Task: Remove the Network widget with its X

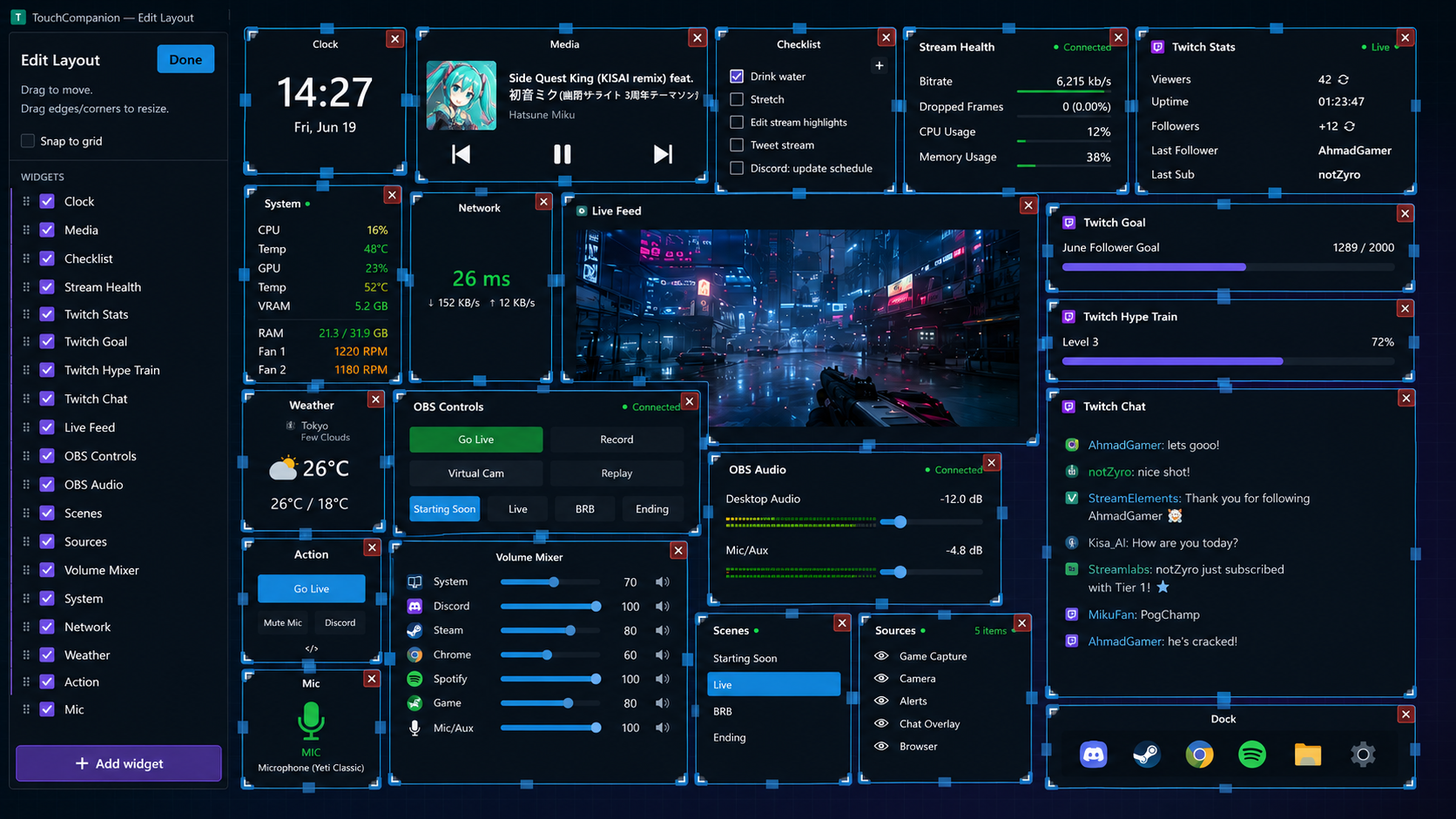Action: [x=543, y=202]
